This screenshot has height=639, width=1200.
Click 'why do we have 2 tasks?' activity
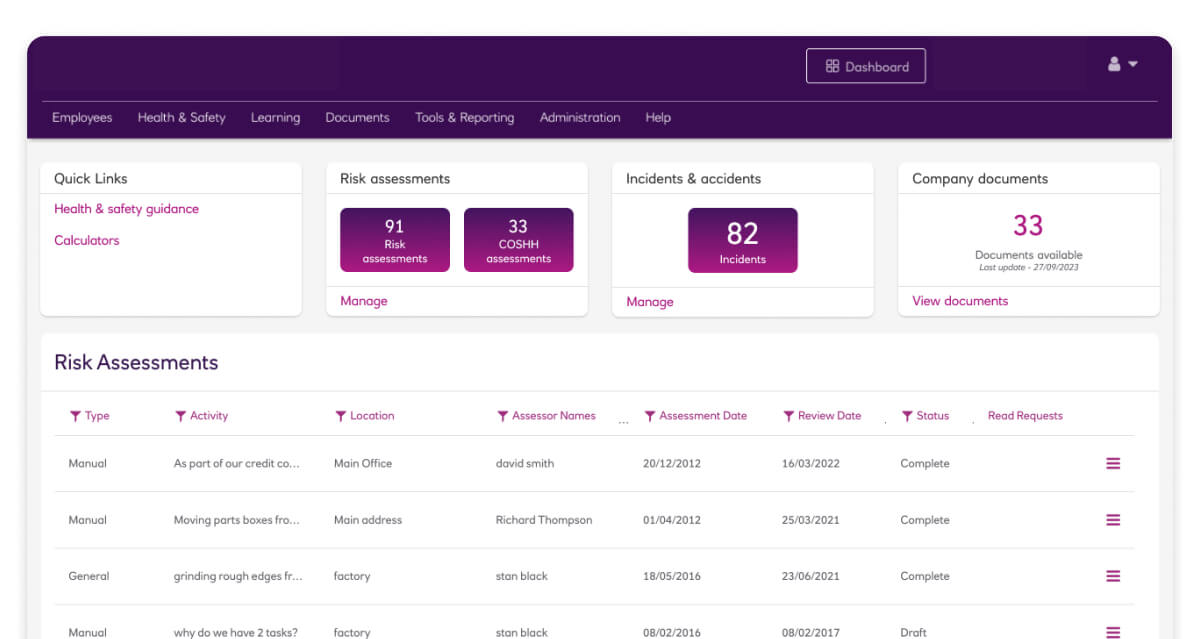(236, 632)
